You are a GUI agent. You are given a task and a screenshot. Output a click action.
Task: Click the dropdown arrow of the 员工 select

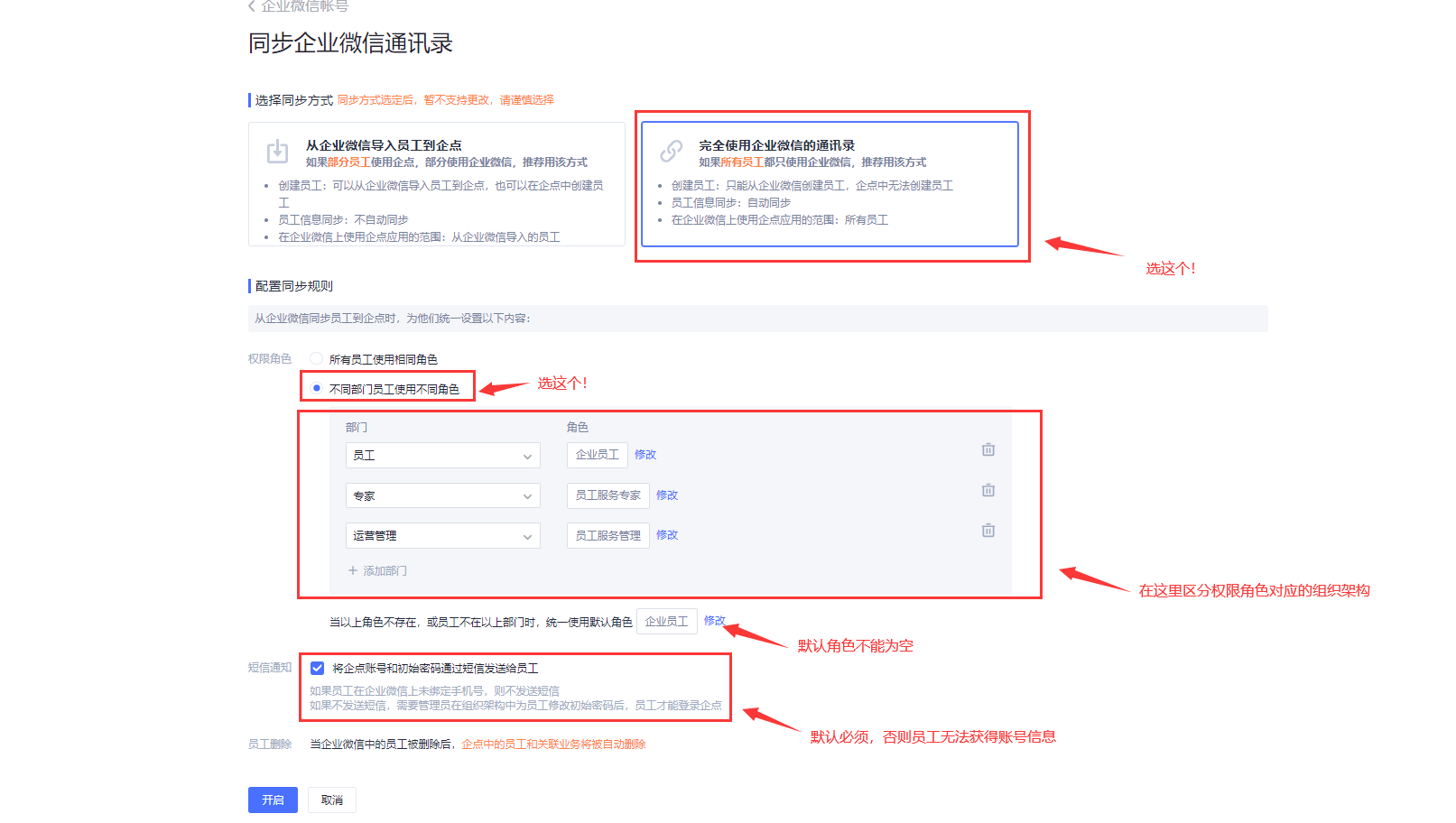tap(527, 457)
